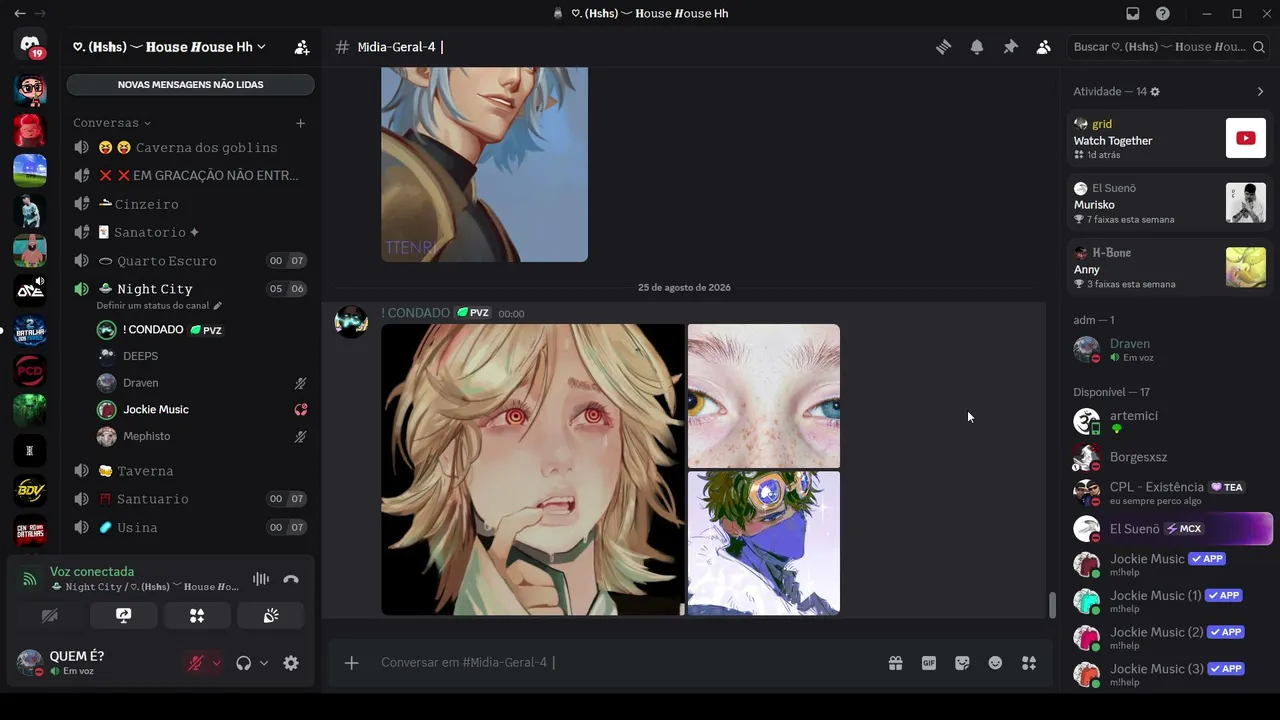Open the sticker picker
The image size is (1280, 720).
click(962, 663)
